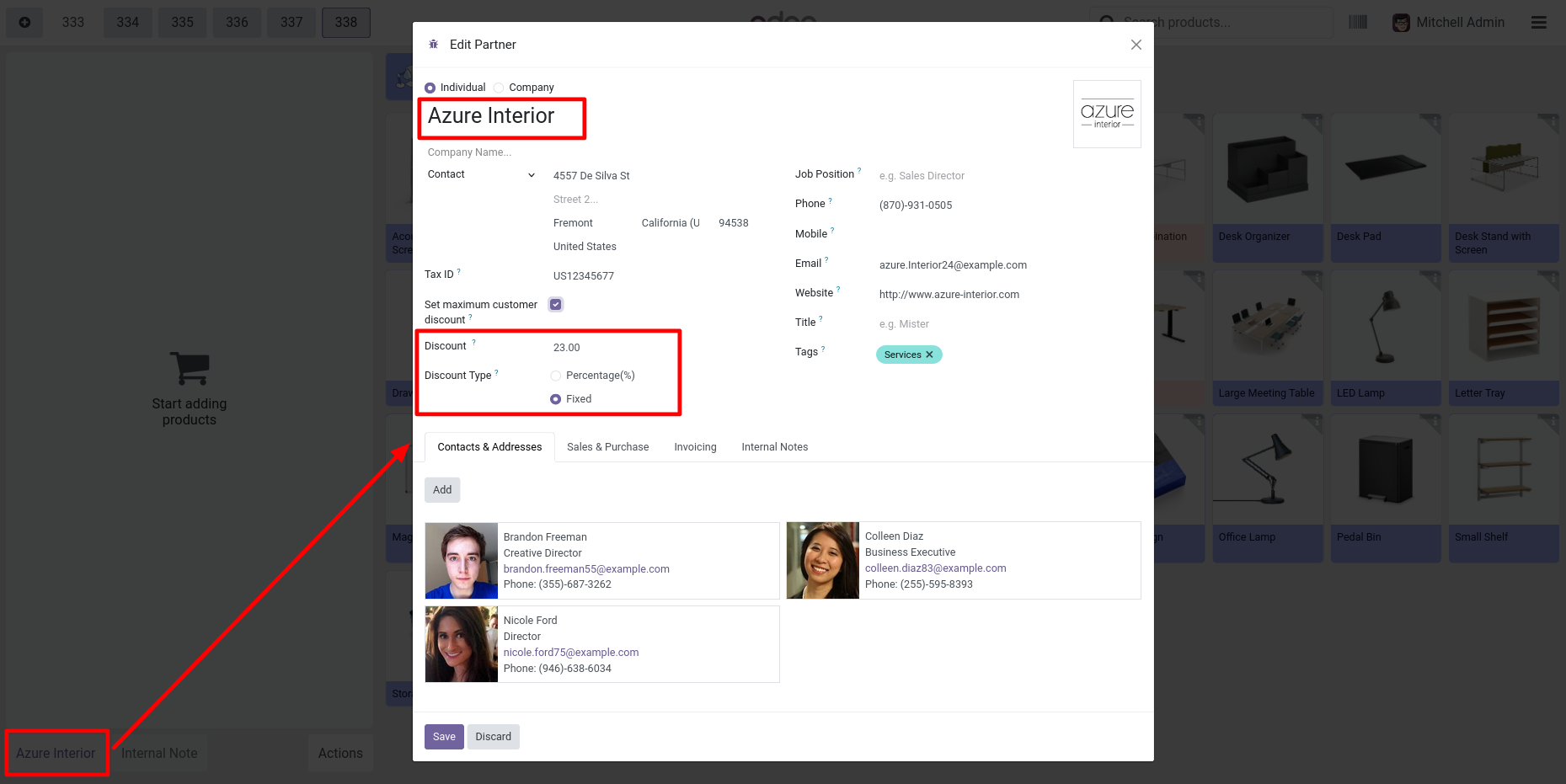Open the California state dropdown field
This screenshot has height=784, width=1566.
[672, 223]
